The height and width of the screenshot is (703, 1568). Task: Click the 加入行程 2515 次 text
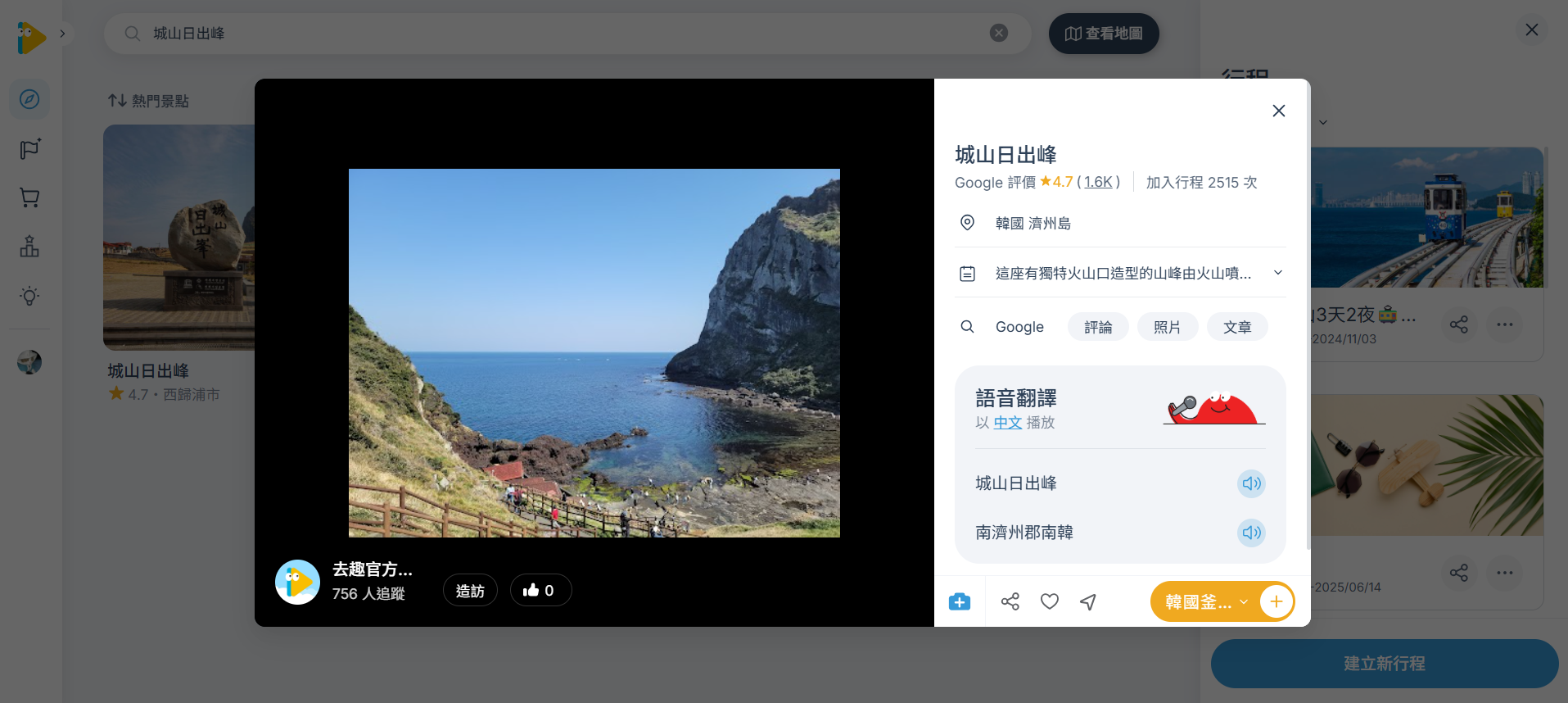click(x=1201, y=182)
